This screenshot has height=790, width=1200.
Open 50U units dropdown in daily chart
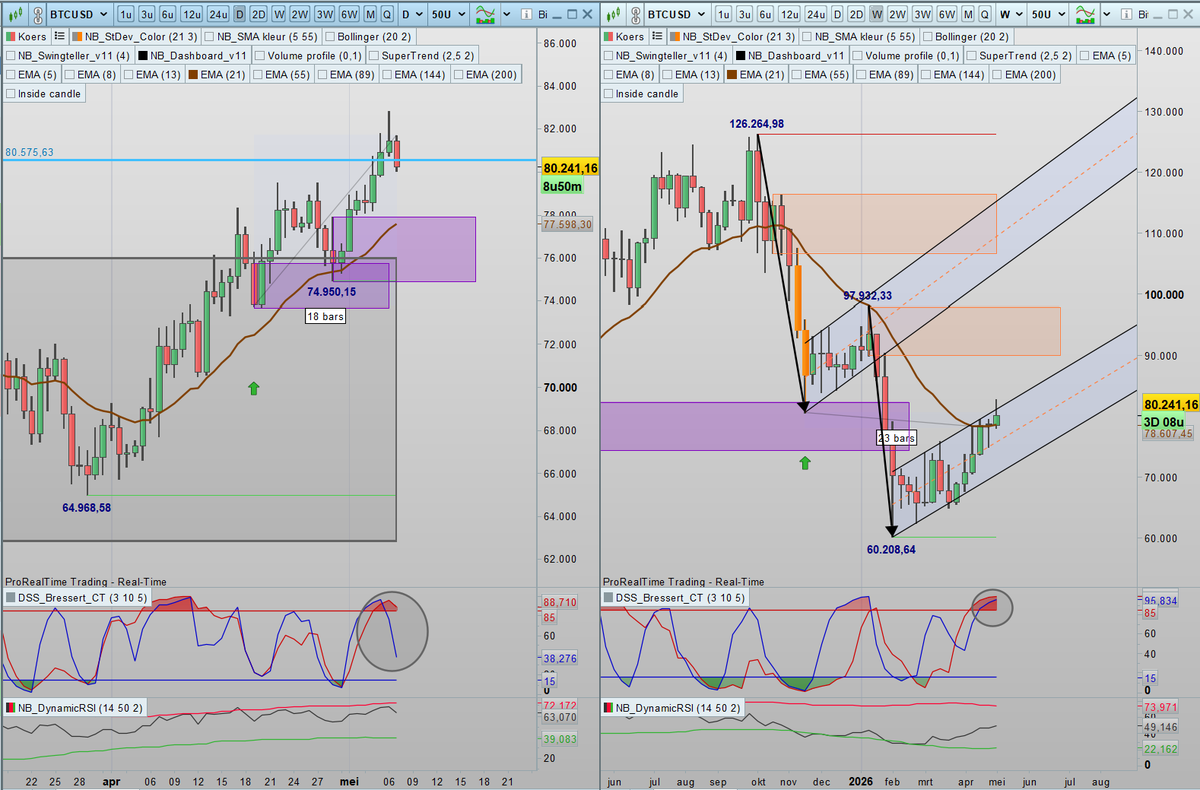(448, 15)
